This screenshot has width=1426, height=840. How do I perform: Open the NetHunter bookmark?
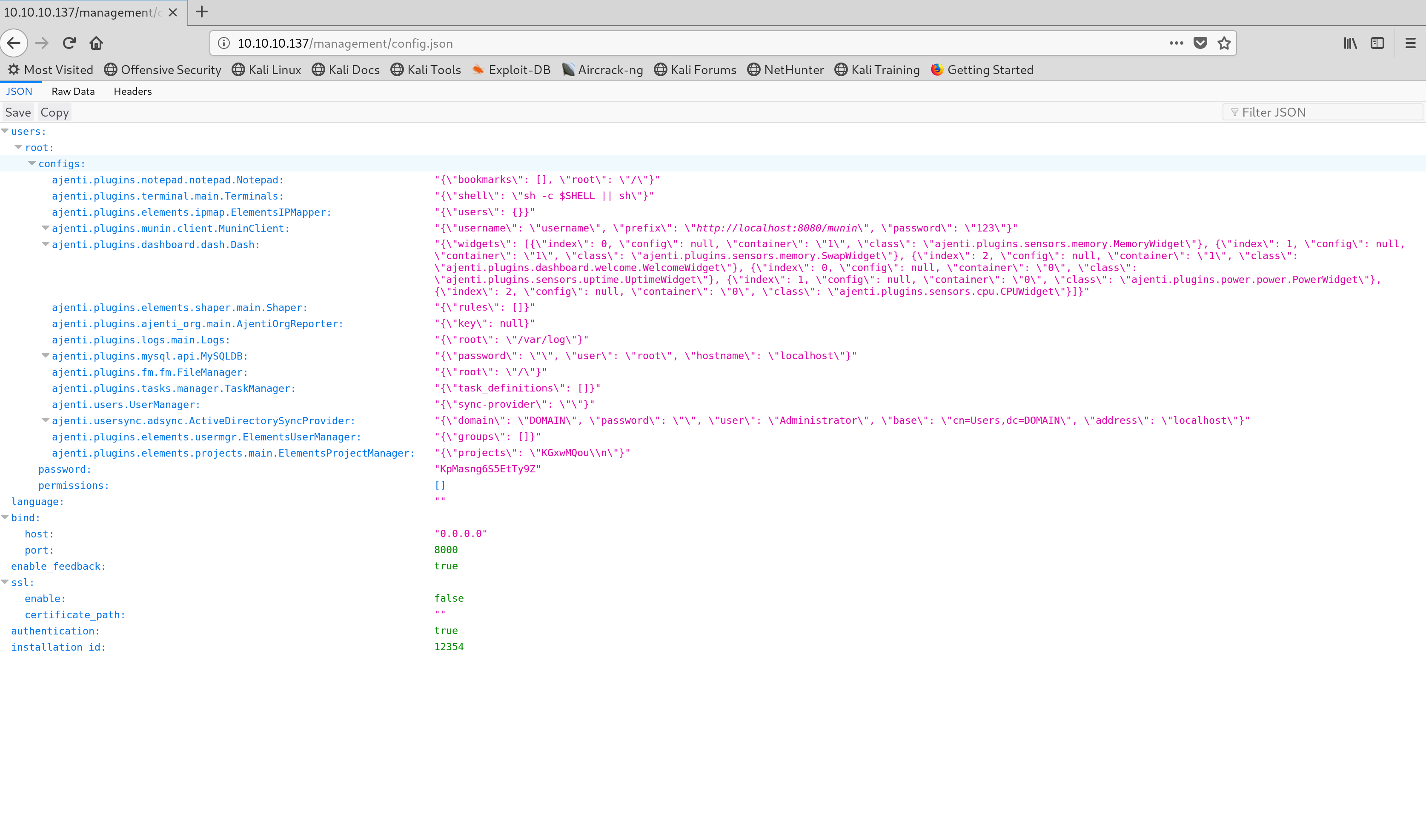[x=785, y=70]
